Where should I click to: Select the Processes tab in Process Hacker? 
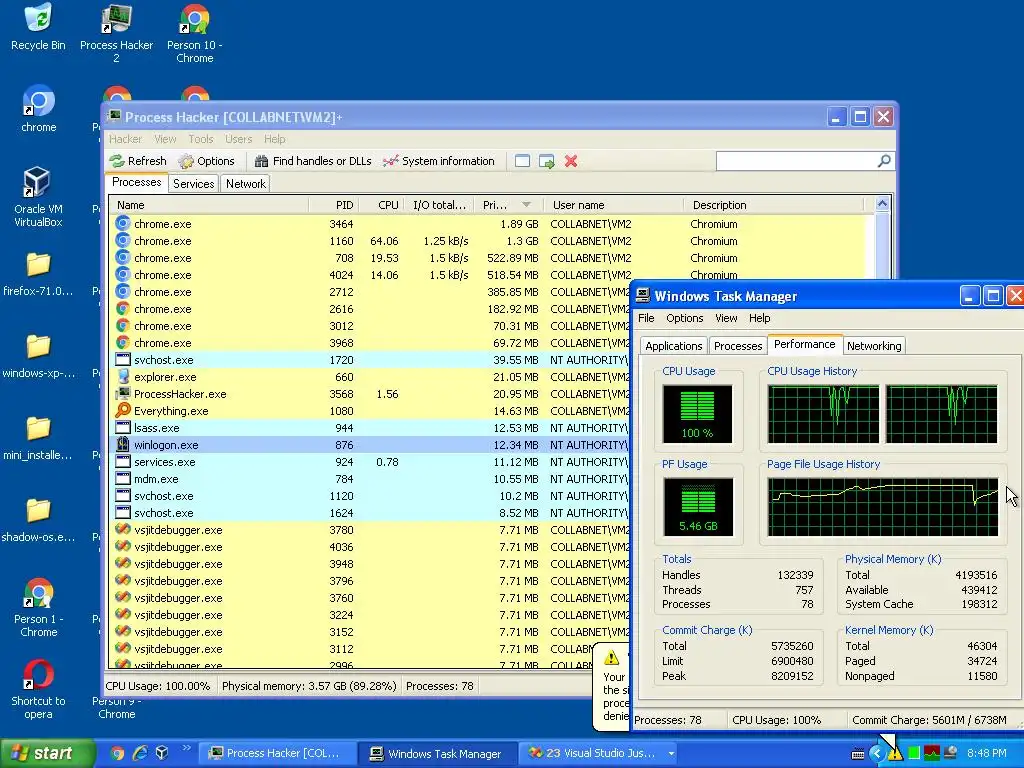[x=136, y=182]
